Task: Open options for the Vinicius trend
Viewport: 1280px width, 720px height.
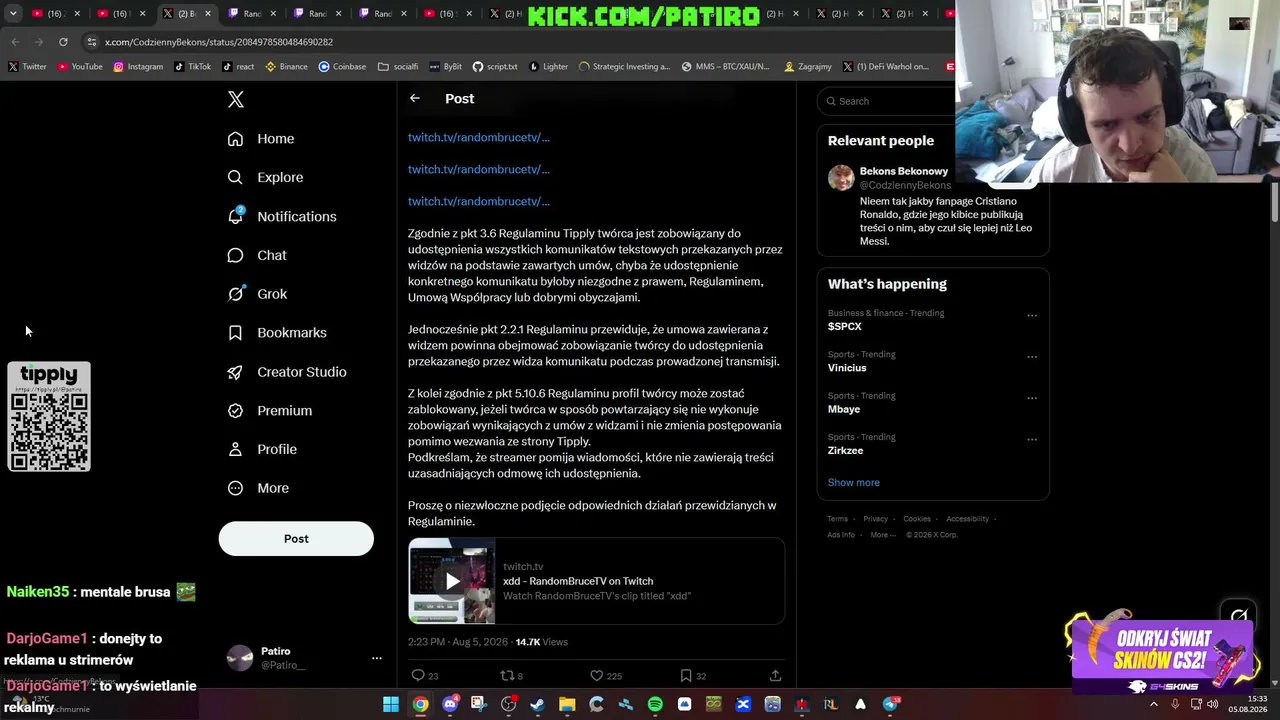Action: 1032,357
